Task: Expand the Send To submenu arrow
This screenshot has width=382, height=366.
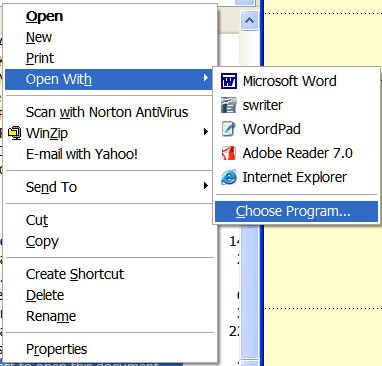Action: (206, 186)
